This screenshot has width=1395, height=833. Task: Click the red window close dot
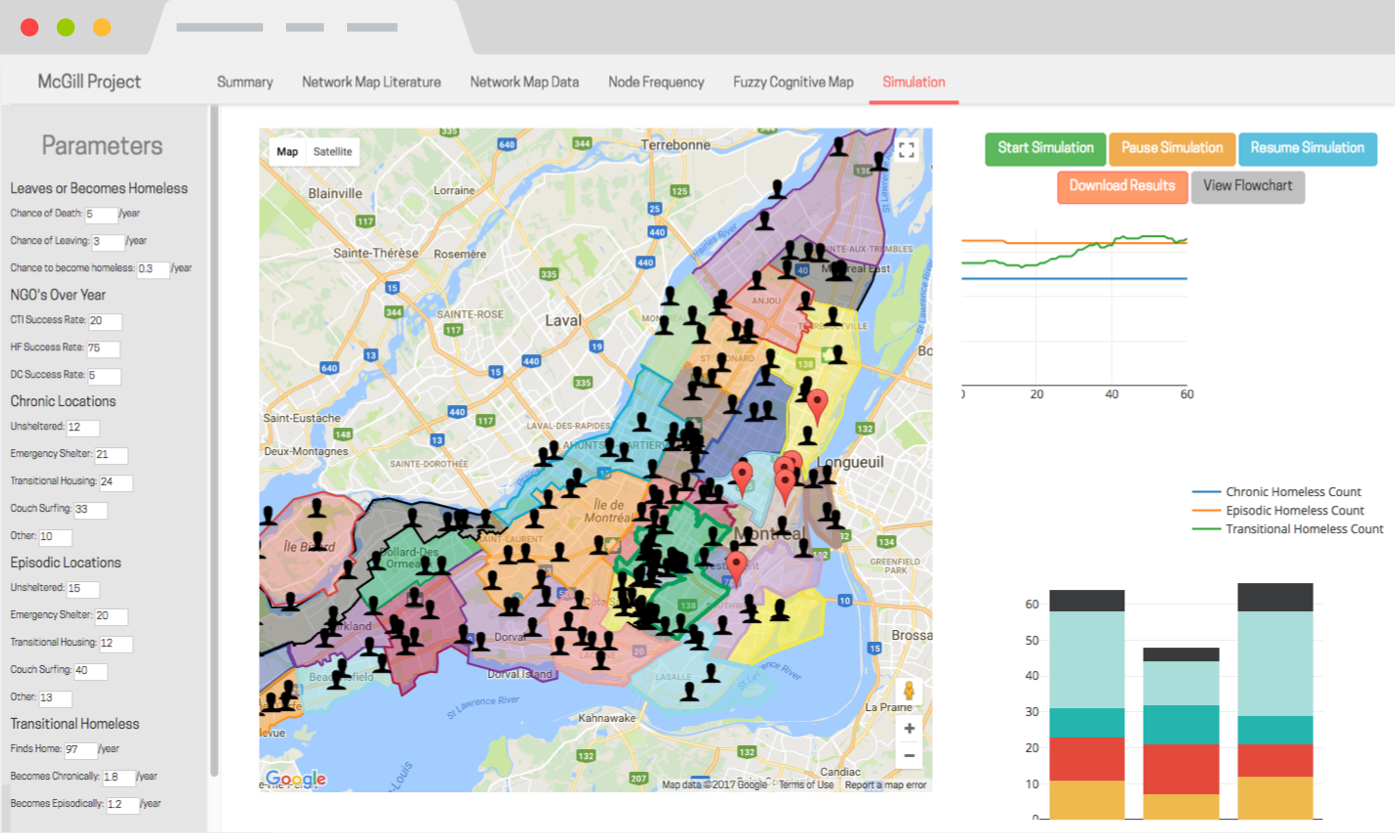pos(29,27)
